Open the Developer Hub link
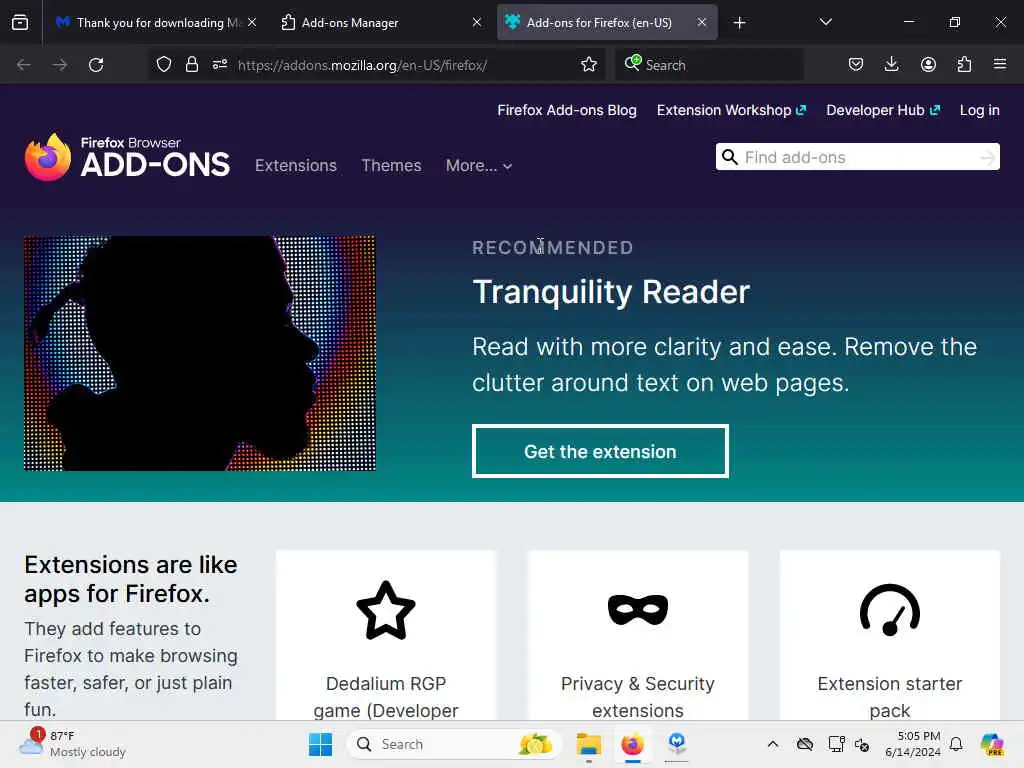 (883, 110)
